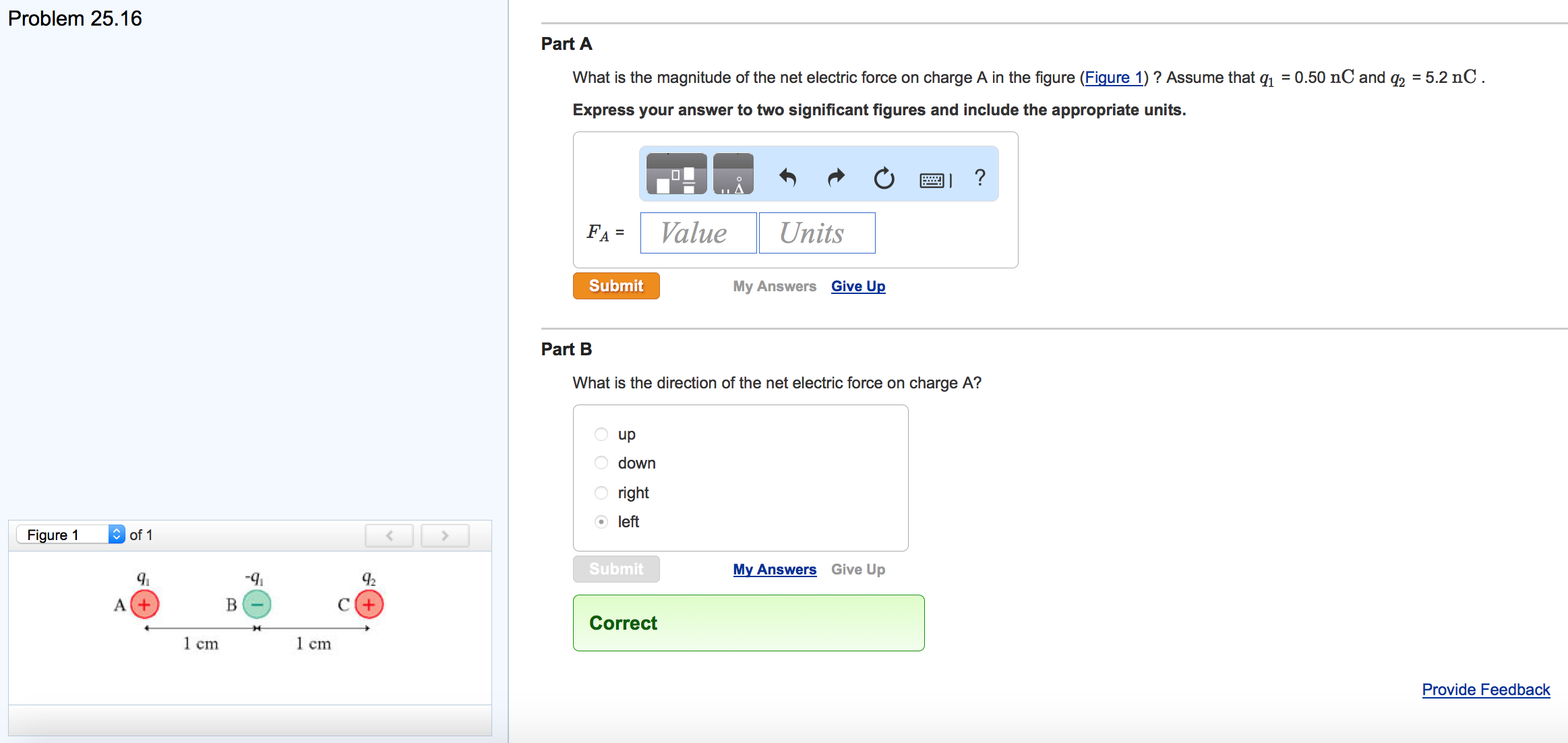The width and height of the screenshot is (1568, 743).
Task: Open the units symbols palette icon
Action: click(x=733, y=175)
